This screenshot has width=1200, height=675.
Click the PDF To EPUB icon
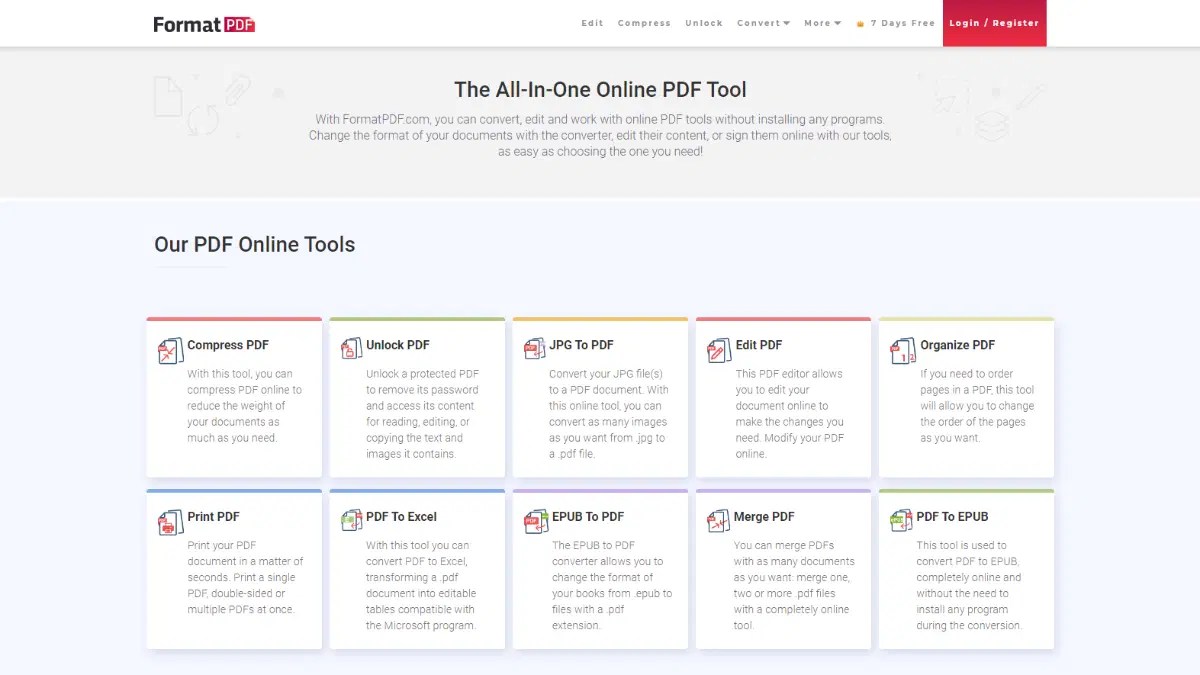point(901,518)
